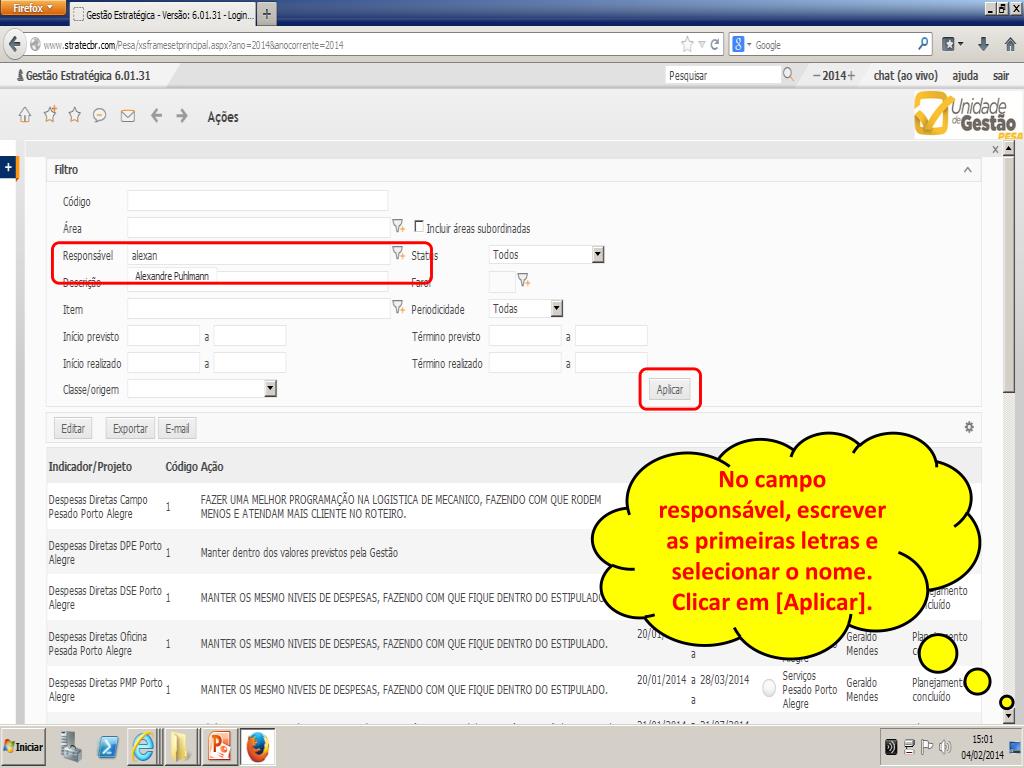Screen dimensions: 1024x768
Task: Open Windows PowerShell from the taskbar
Action: coord(107,746)
